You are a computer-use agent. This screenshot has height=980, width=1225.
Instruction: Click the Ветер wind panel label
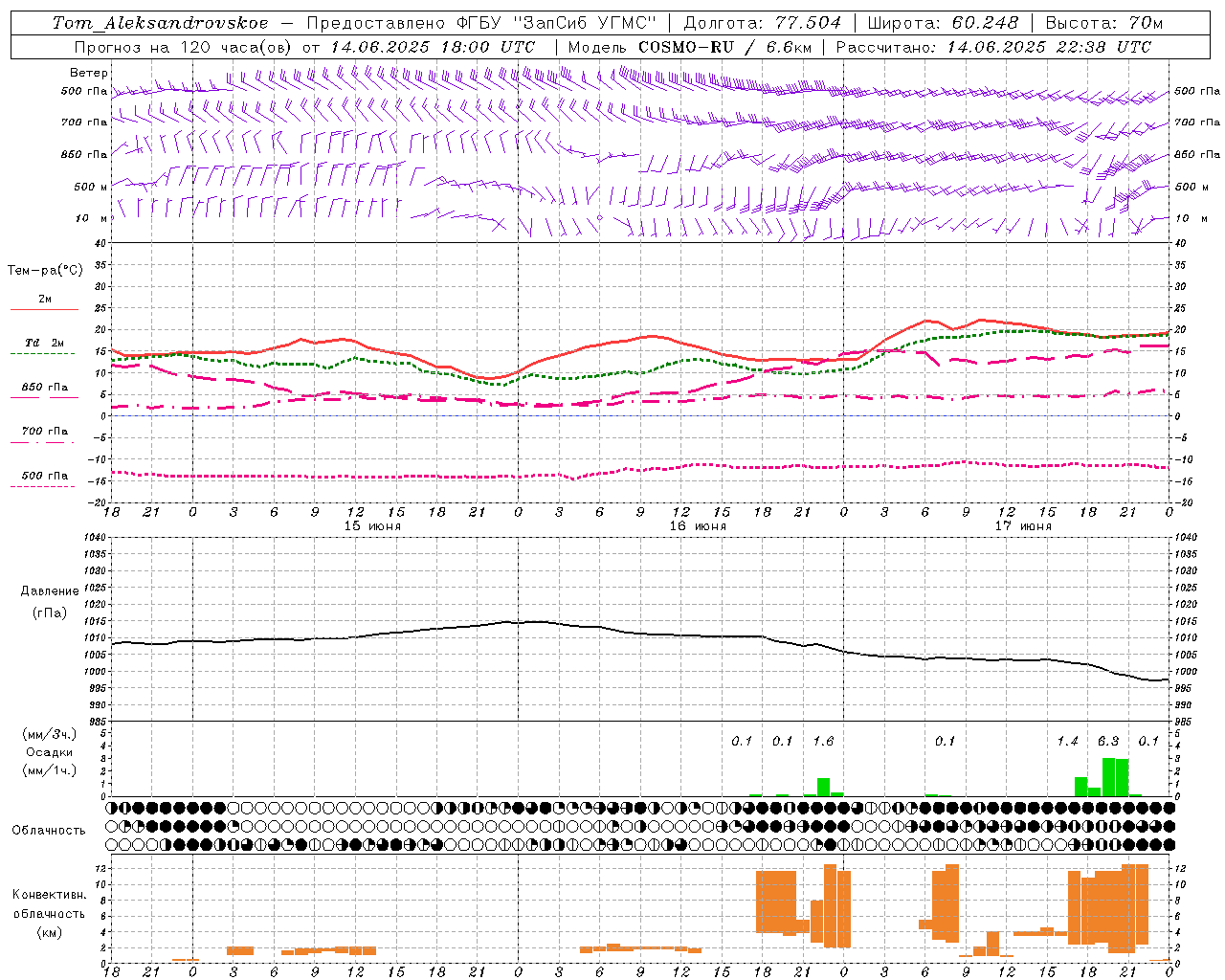tap(89, 73)
